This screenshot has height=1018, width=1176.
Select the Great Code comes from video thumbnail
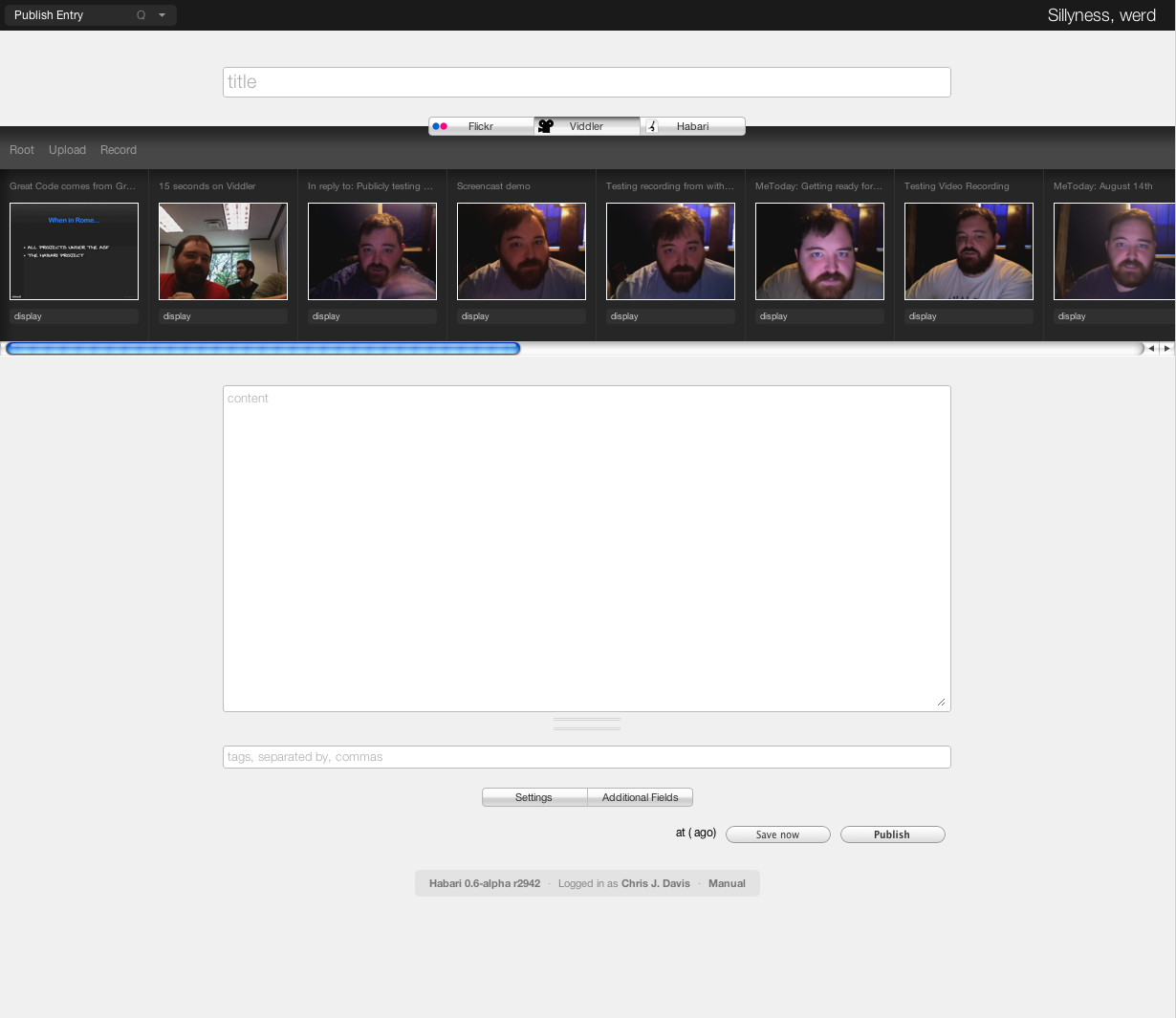[x=74, y=251]
